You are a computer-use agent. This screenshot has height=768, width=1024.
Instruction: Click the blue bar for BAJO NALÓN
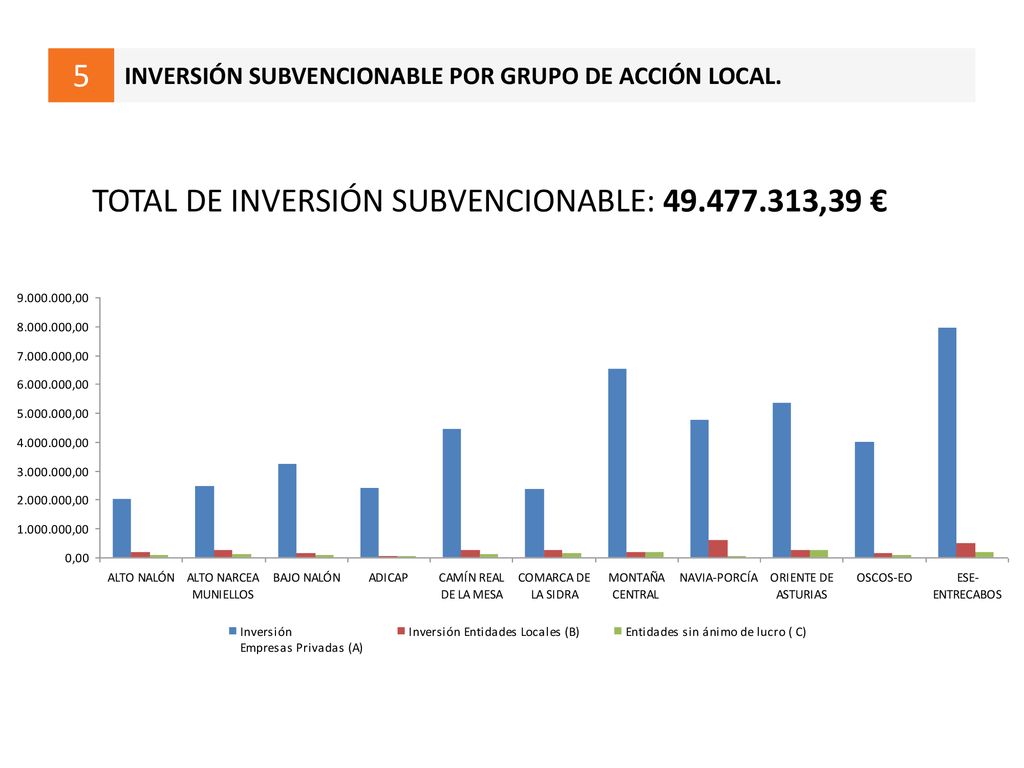[287, 511]
